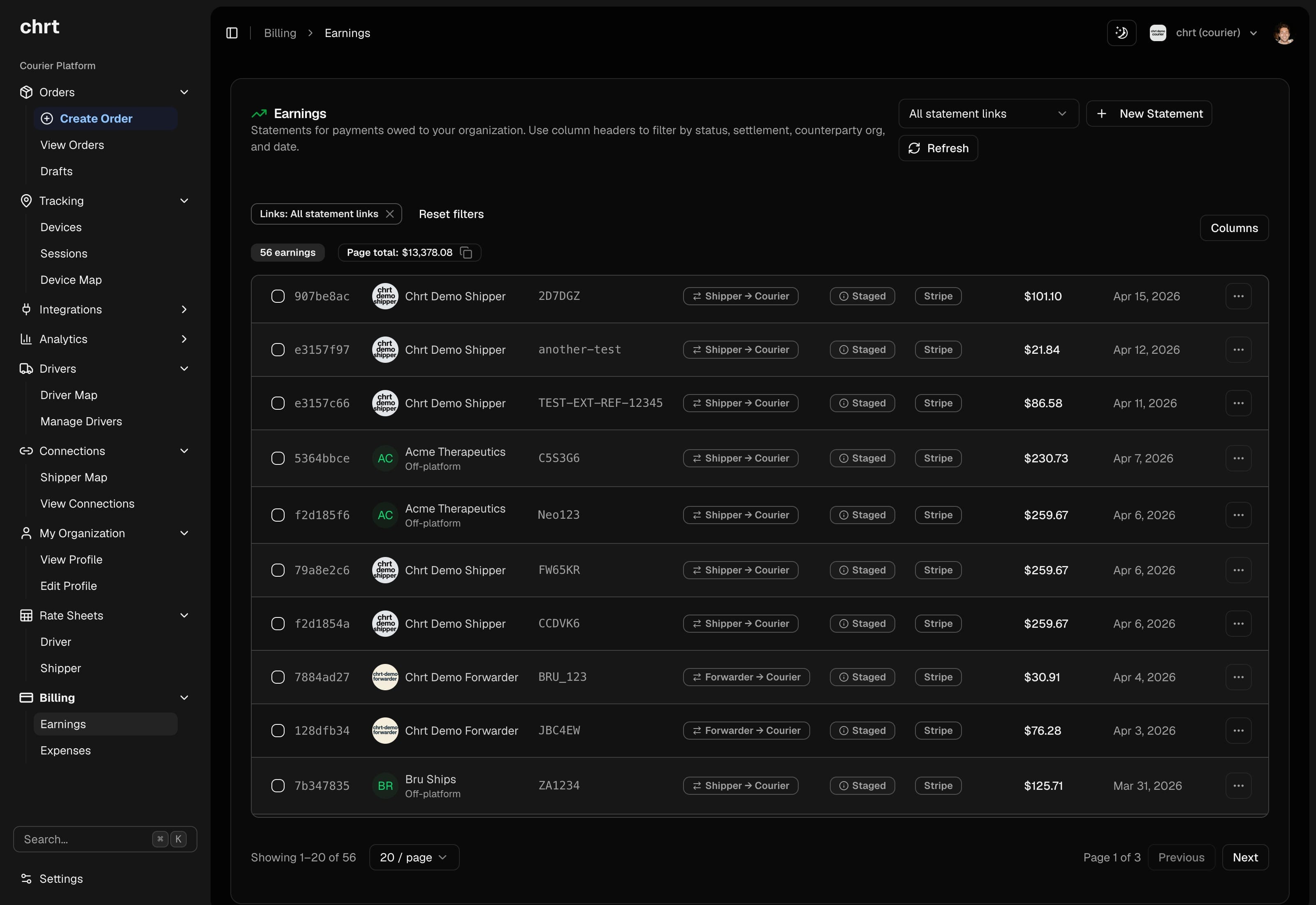The width and height of the screenshot is (1316, 905).
Task: Select the checkbox for earning 907be8ac
Action: coord(278,296)
